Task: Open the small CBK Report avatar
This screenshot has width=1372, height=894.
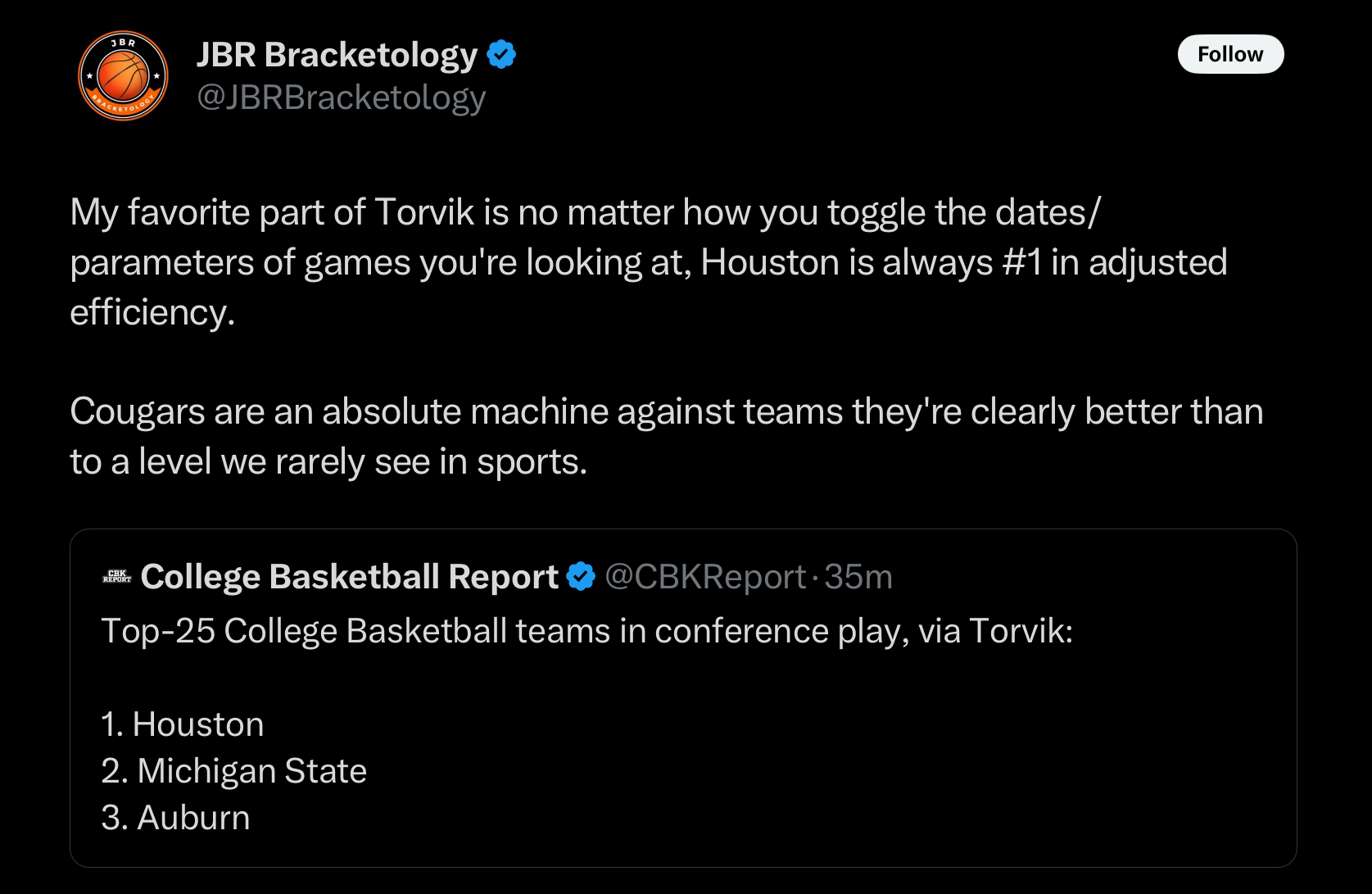Action: pos(117,577)
